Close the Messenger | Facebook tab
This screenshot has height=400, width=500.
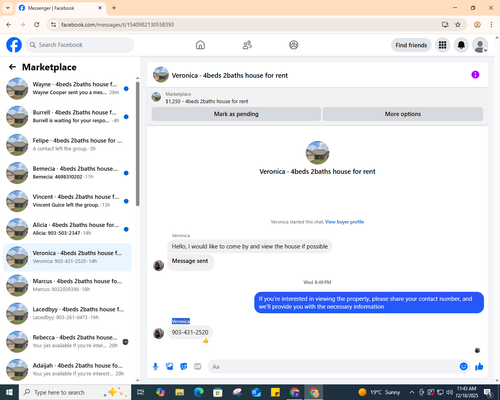pos(100,8)
